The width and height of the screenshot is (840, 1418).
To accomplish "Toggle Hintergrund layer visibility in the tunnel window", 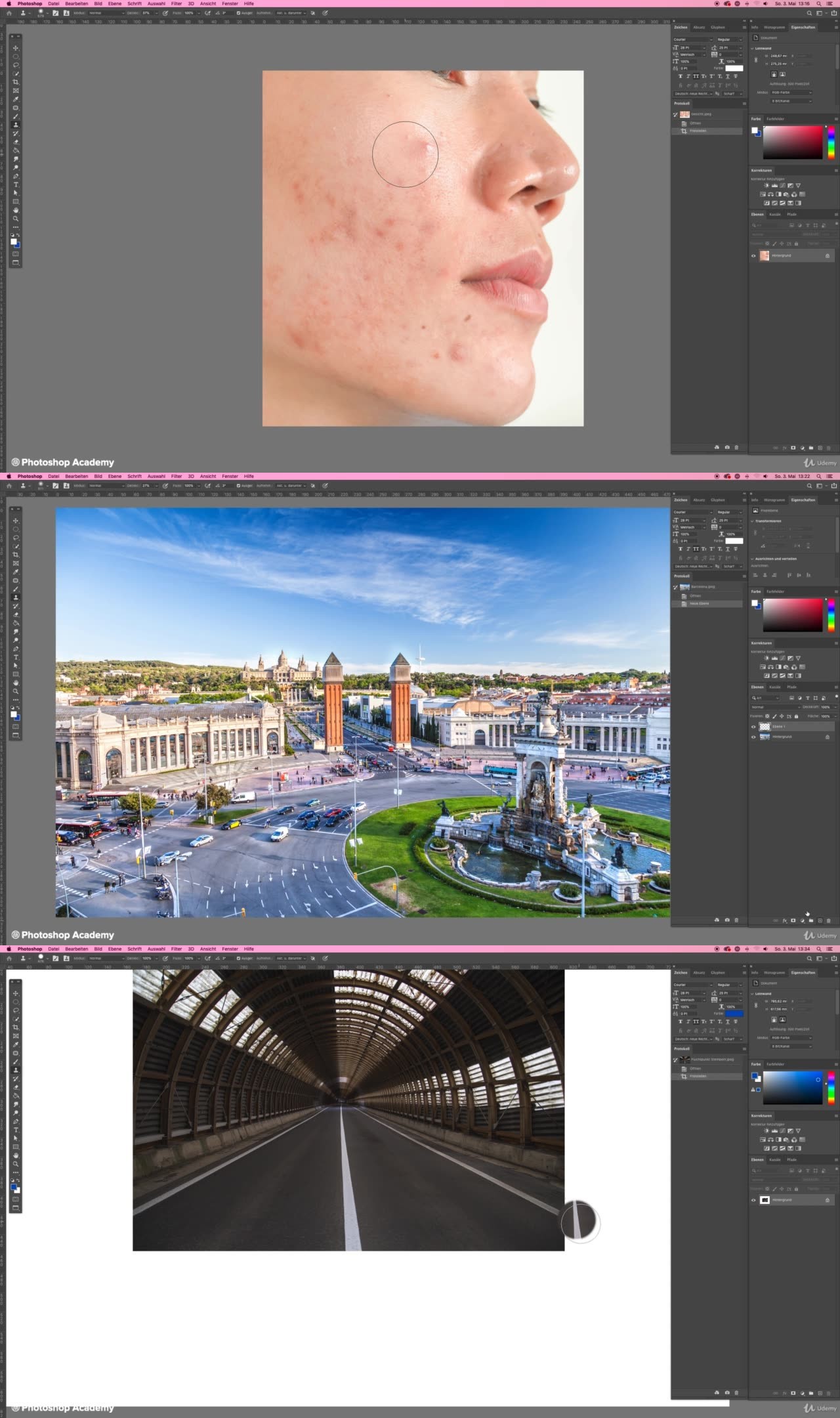I will coord(753,1200).
